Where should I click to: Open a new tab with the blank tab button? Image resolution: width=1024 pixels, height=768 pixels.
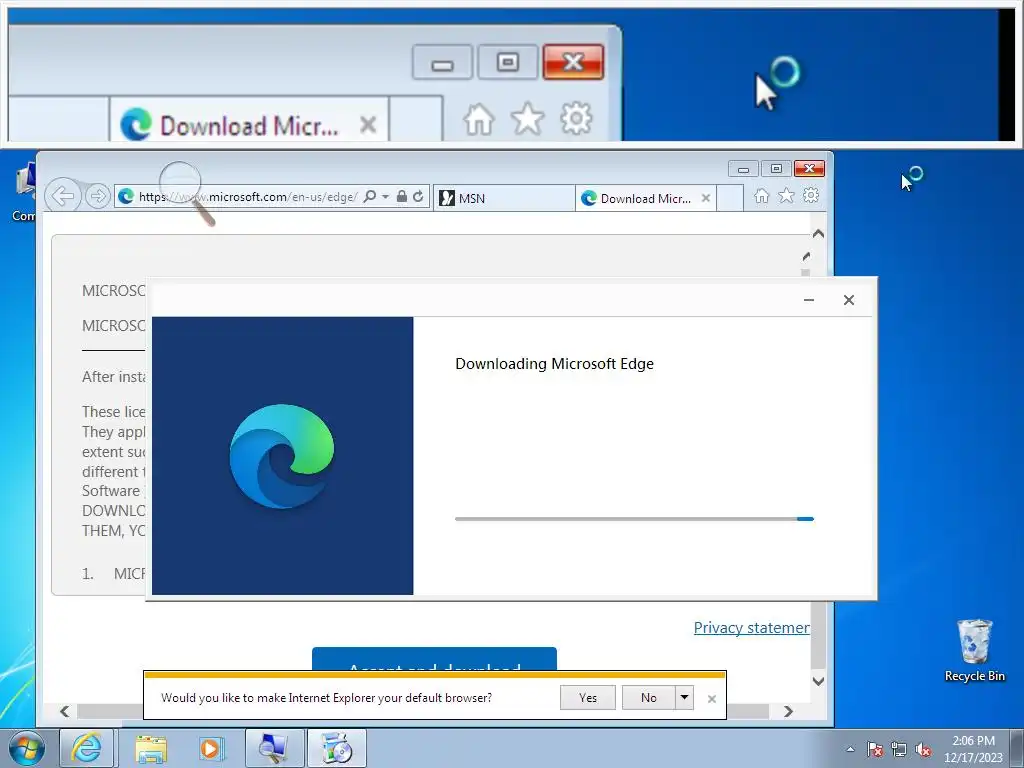pos(729,198)
